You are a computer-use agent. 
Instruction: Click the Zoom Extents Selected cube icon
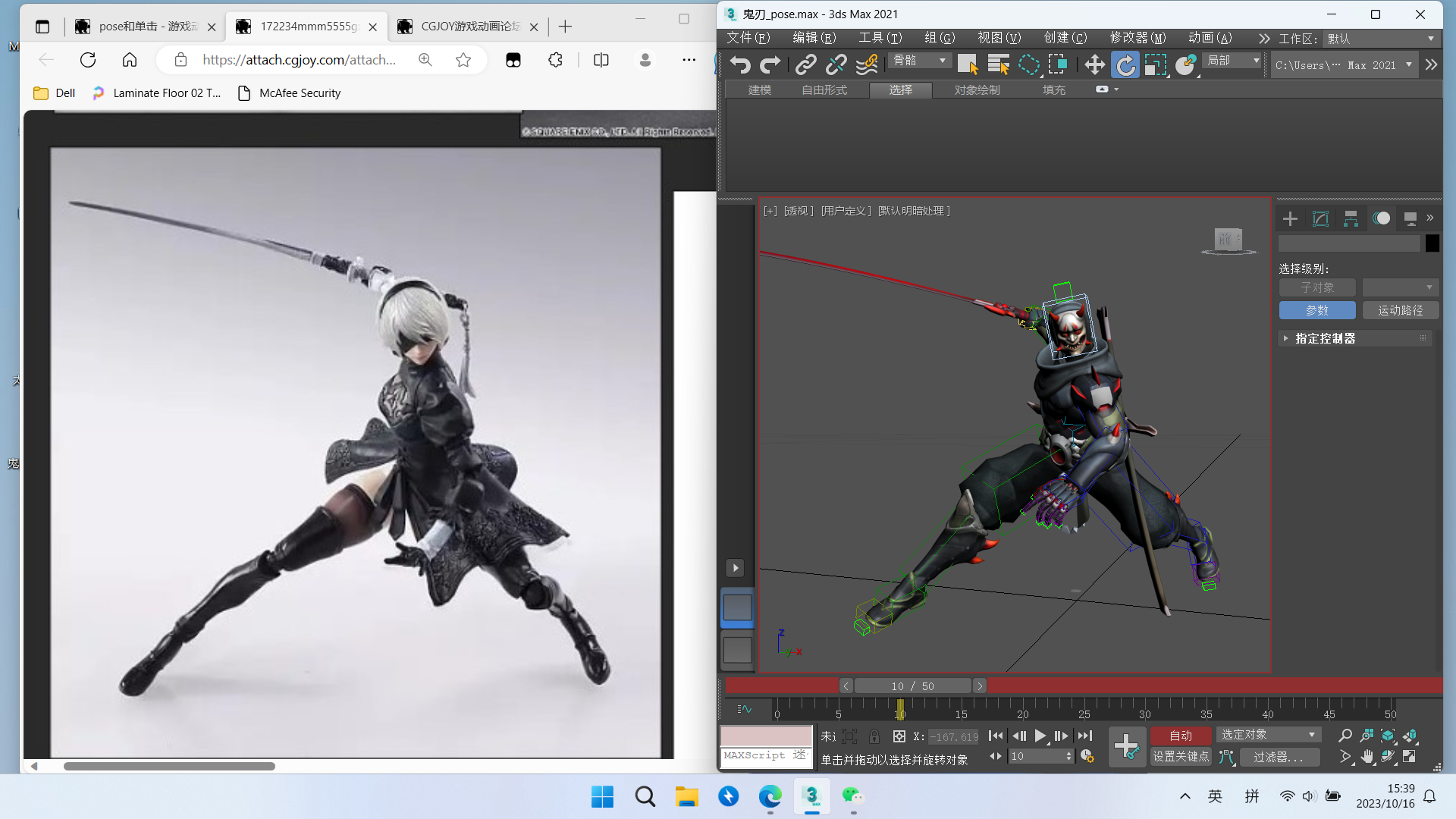pos(1388,736)
